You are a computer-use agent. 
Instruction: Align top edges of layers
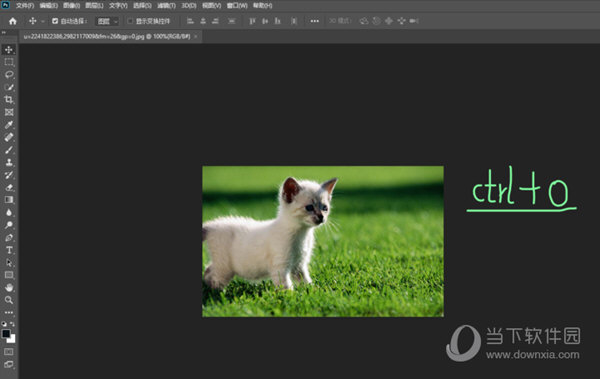coord(252,21)
